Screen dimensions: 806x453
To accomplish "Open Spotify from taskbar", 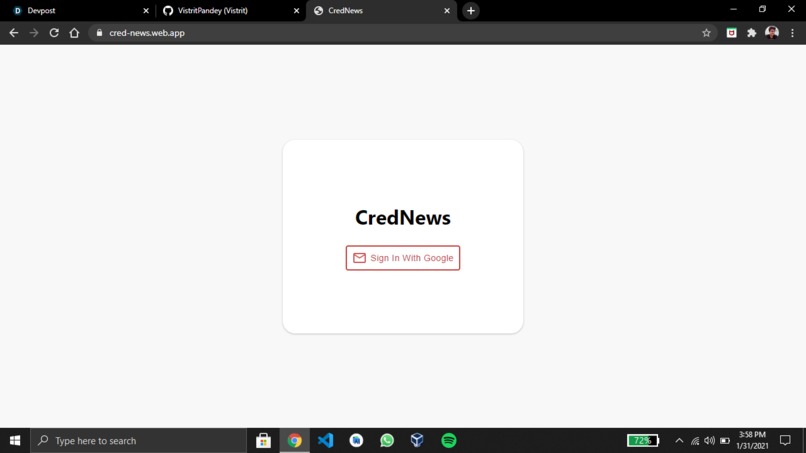I will point(449,441).
